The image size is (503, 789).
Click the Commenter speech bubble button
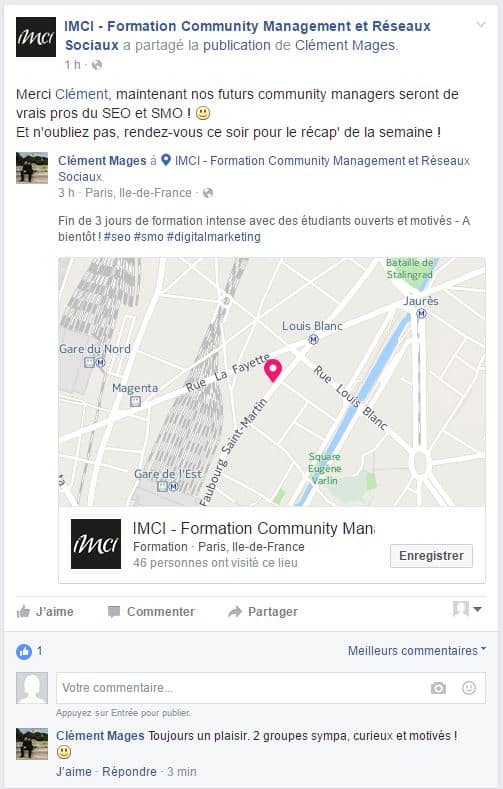(x=151, y=611)
